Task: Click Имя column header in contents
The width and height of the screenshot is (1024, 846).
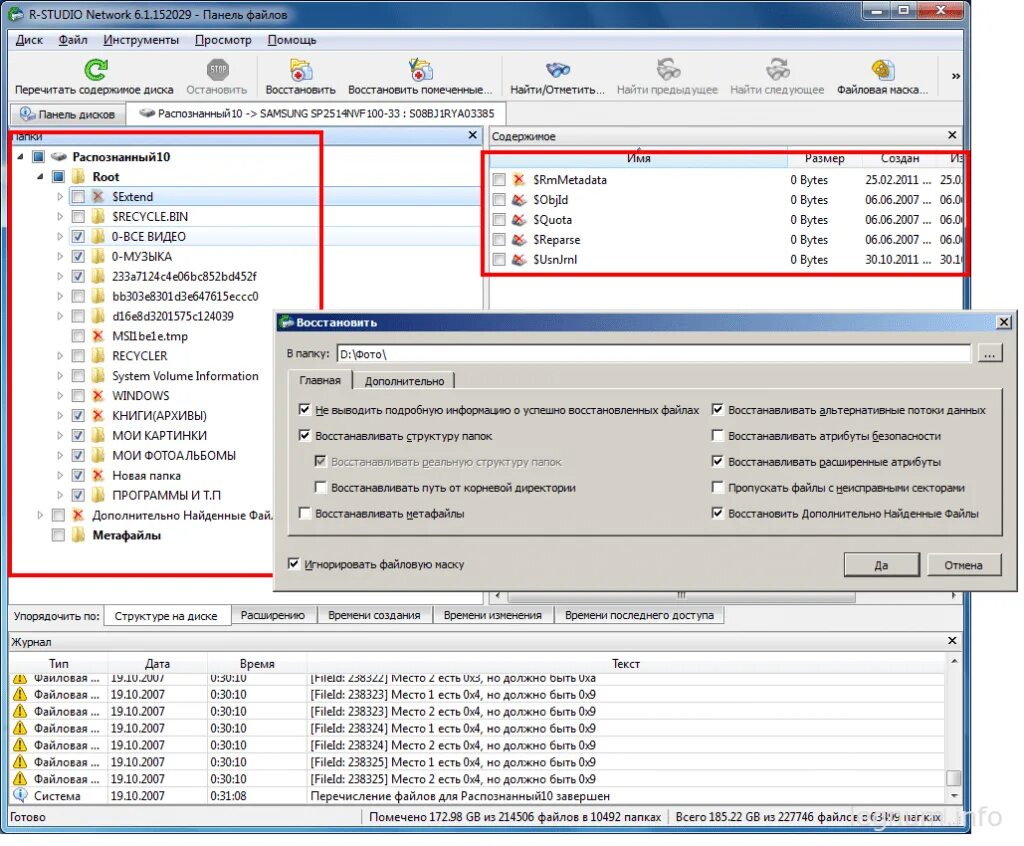Action: [x=638, y=158]
